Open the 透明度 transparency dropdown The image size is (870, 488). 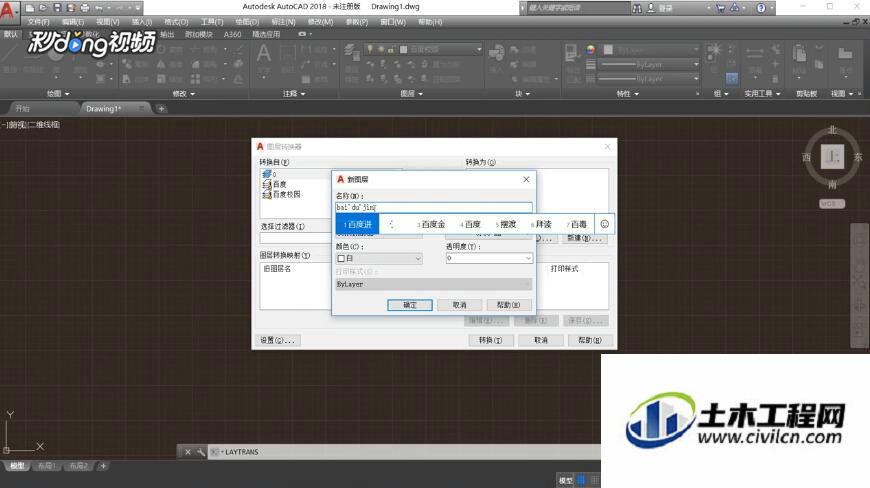(x=489, y=258)
